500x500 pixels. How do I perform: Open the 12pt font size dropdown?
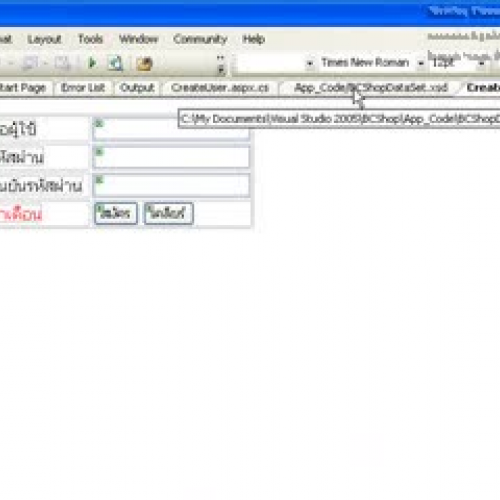[x=481, y=63]
